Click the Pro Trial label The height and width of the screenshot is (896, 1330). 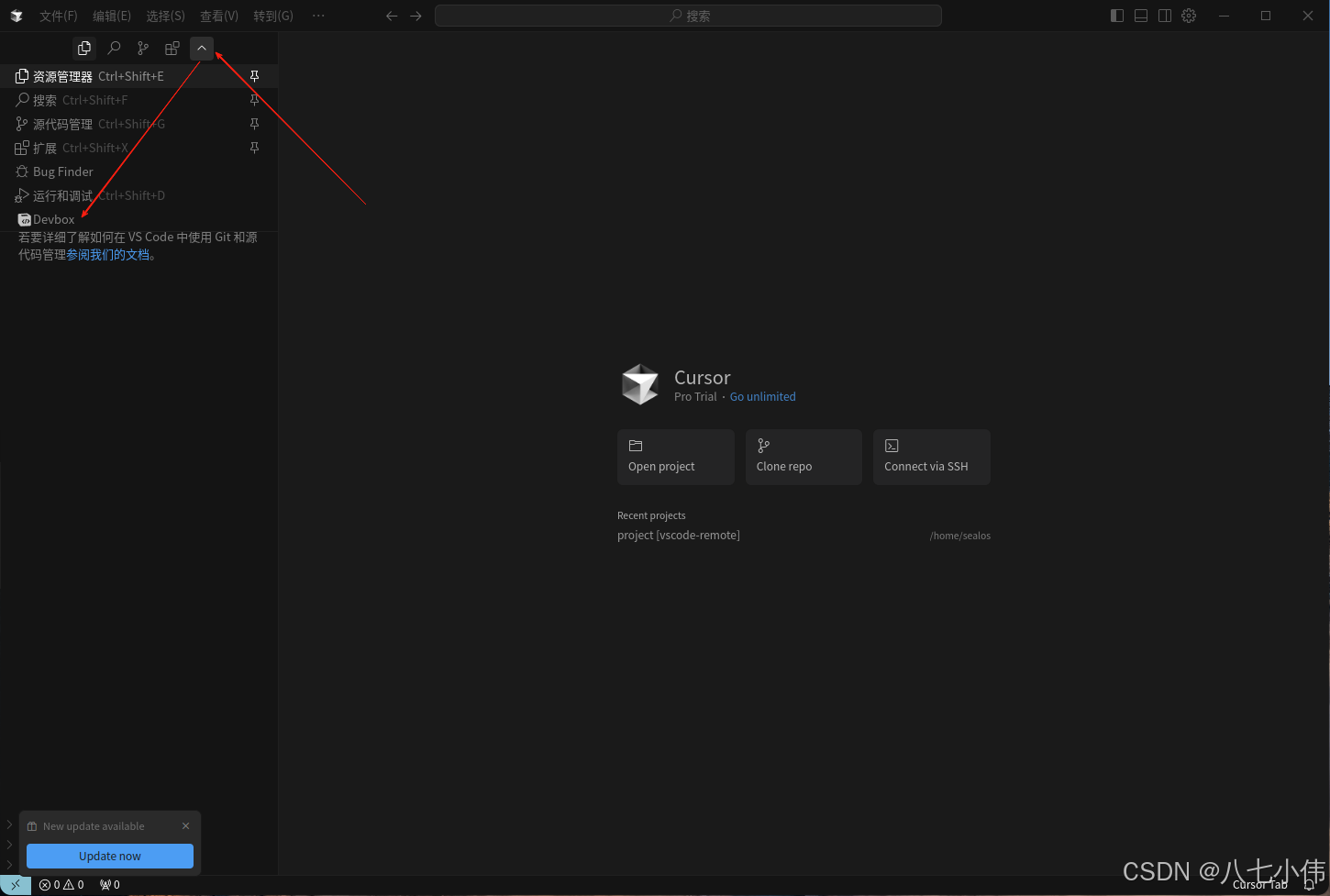(695, 397)
